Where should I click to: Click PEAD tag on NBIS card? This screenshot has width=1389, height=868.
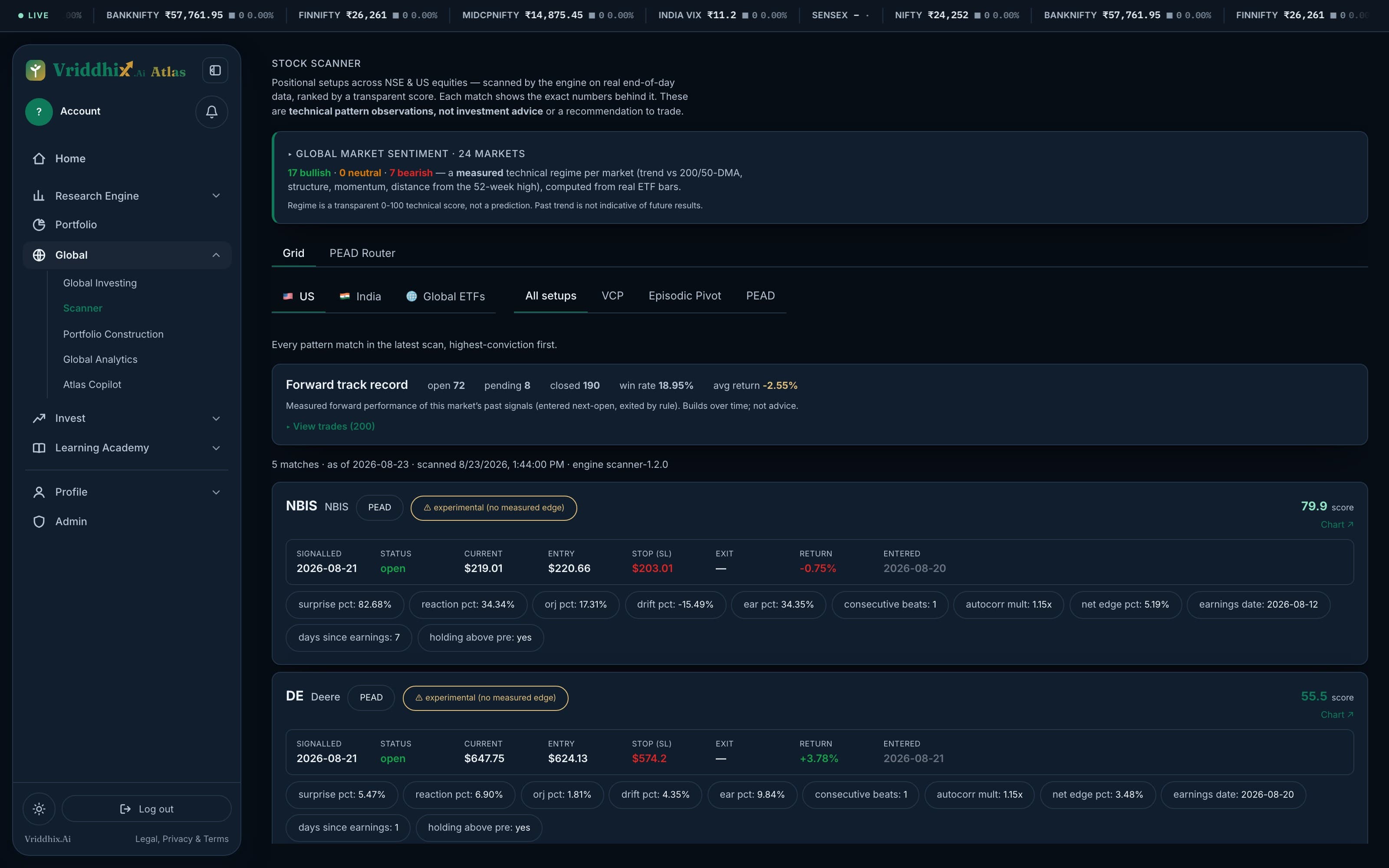(x=379, y=507)
